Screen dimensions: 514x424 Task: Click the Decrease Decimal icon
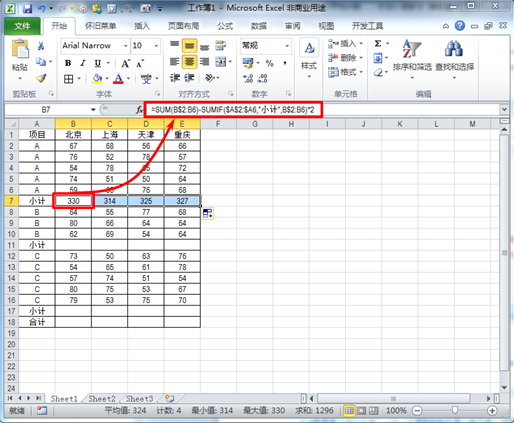tap(263, 79)
